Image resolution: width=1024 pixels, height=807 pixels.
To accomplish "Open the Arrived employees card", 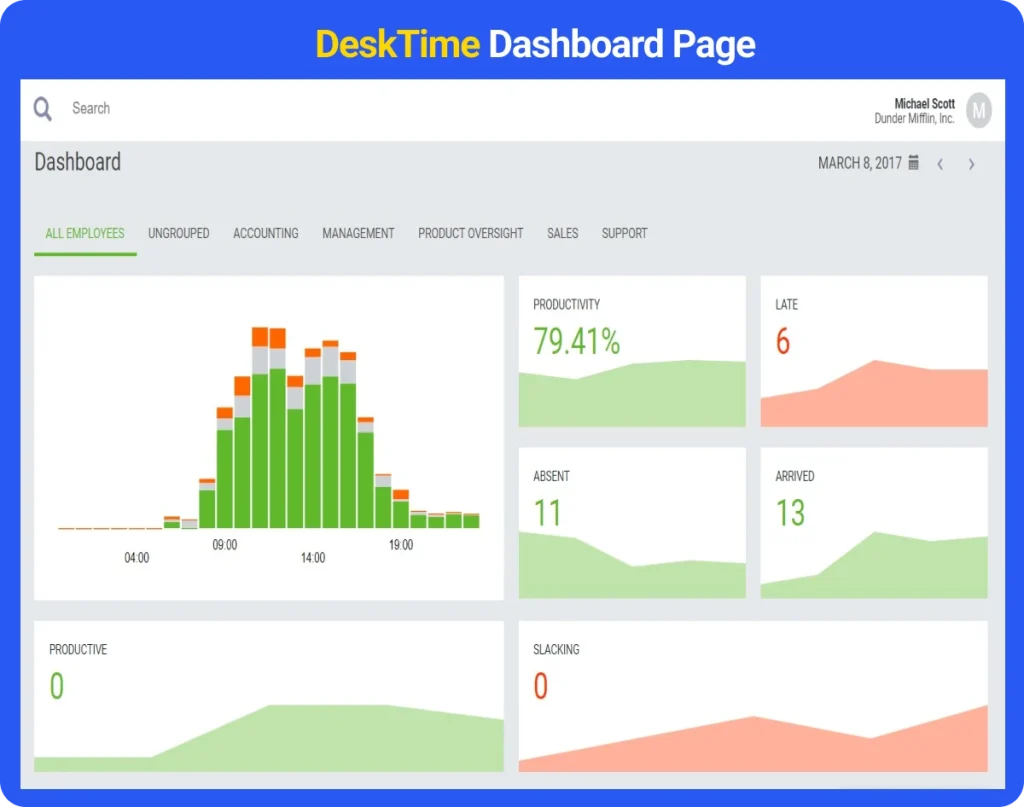I will (874, 522).
